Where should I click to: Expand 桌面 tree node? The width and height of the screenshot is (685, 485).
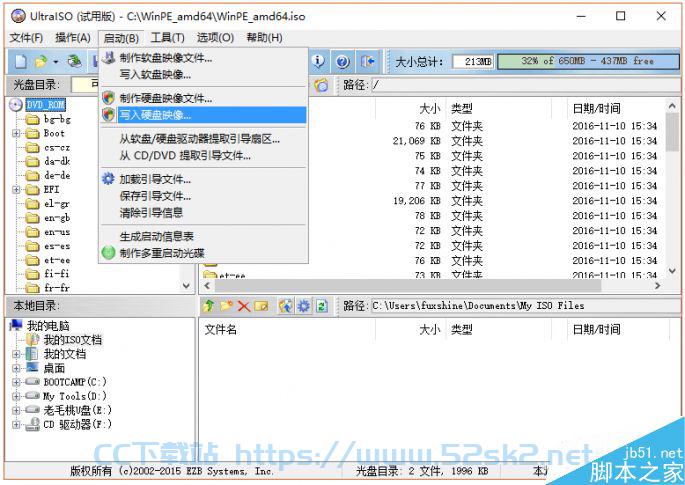(16, 368)
